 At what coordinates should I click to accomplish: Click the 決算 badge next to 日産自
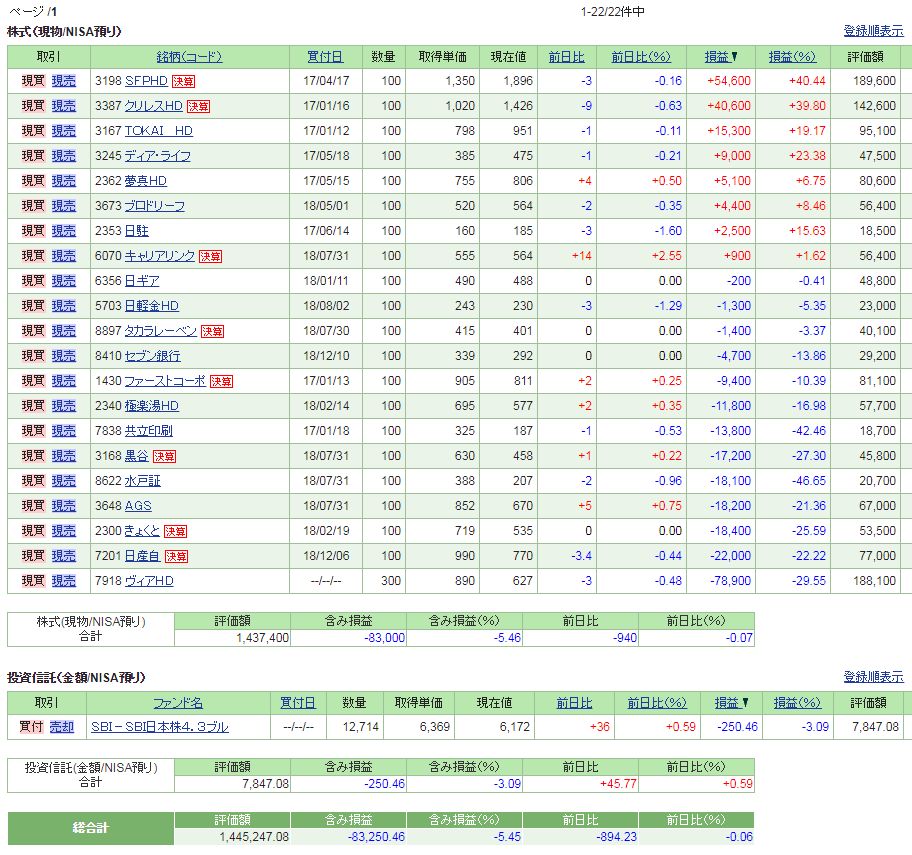click(x=176, y=557)
